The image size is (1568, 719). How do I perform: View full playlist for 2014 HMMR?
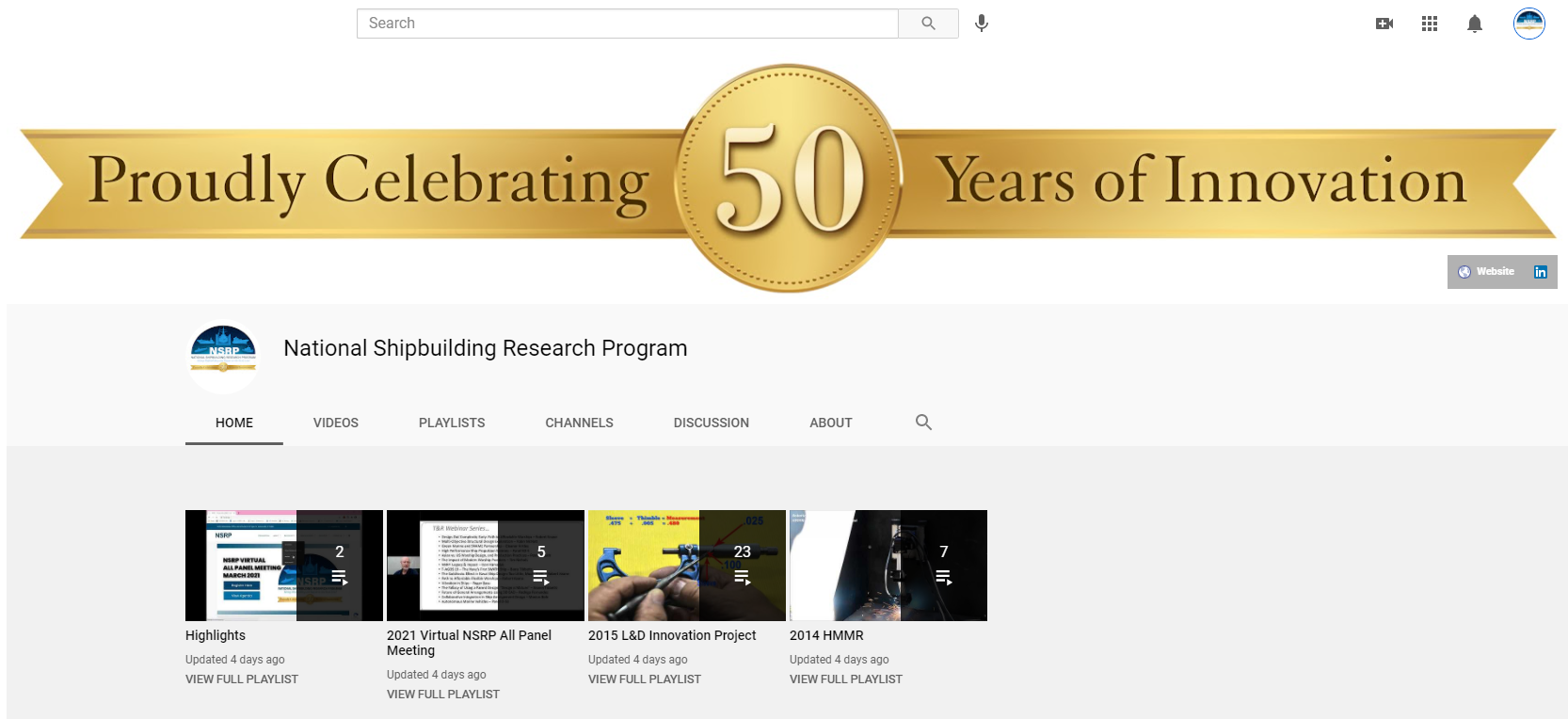click(x=846, y=679)
